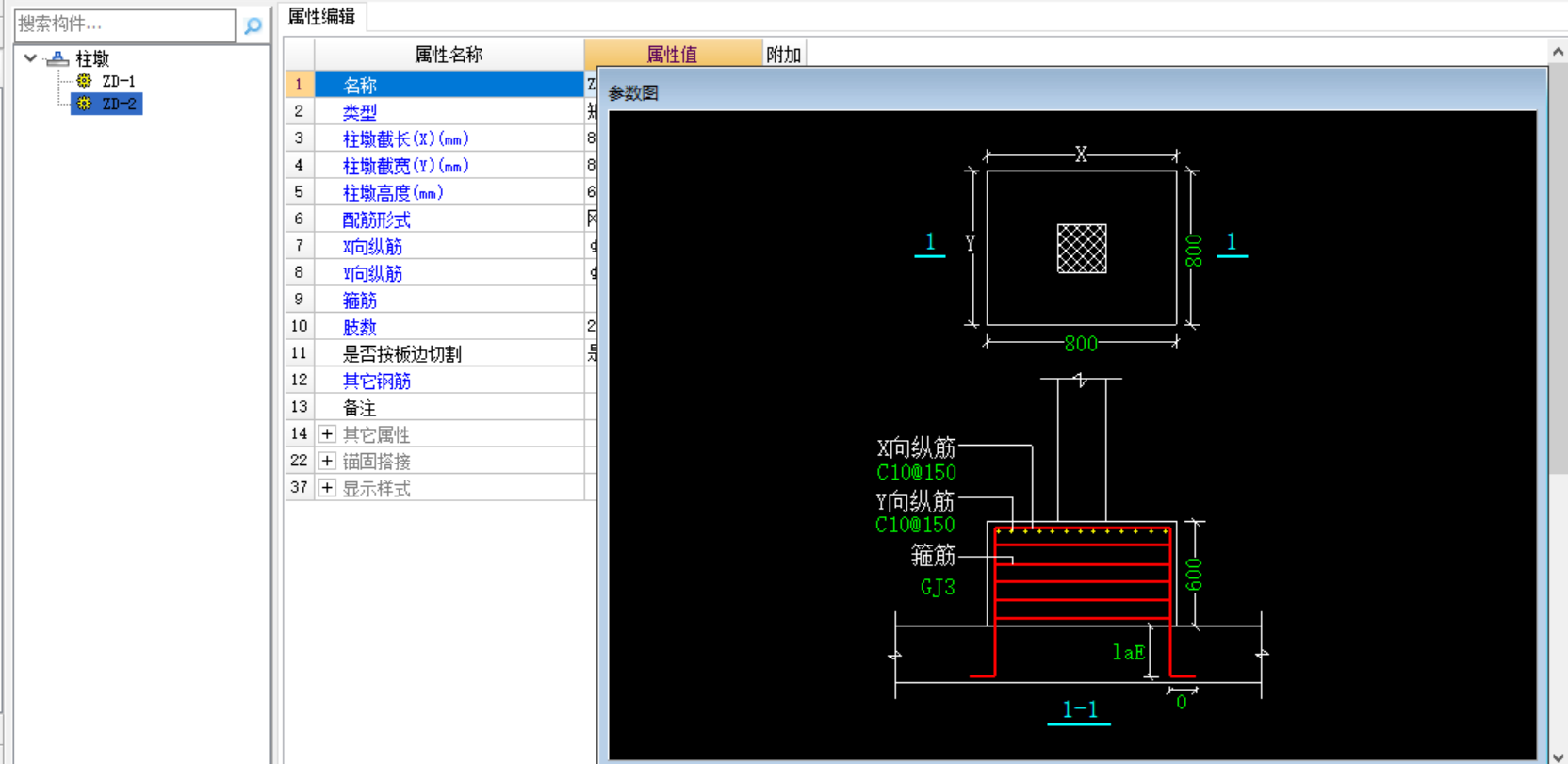Click the X向纵筋 value C10@150
Viewport: 1568px width, 764px height.
point(916,473)
